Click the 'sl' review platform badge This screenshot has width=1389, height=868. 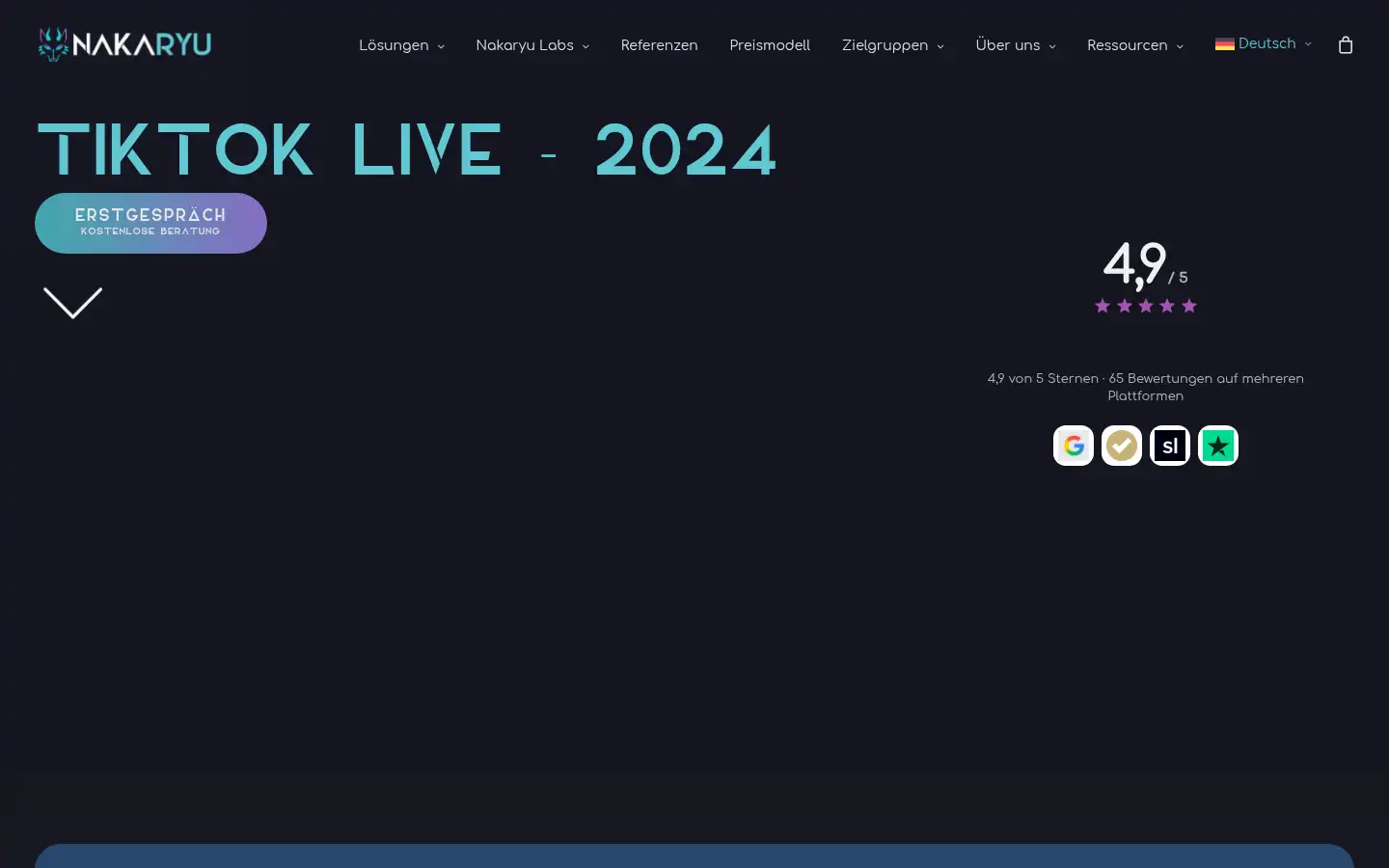tap(1170, 446)
